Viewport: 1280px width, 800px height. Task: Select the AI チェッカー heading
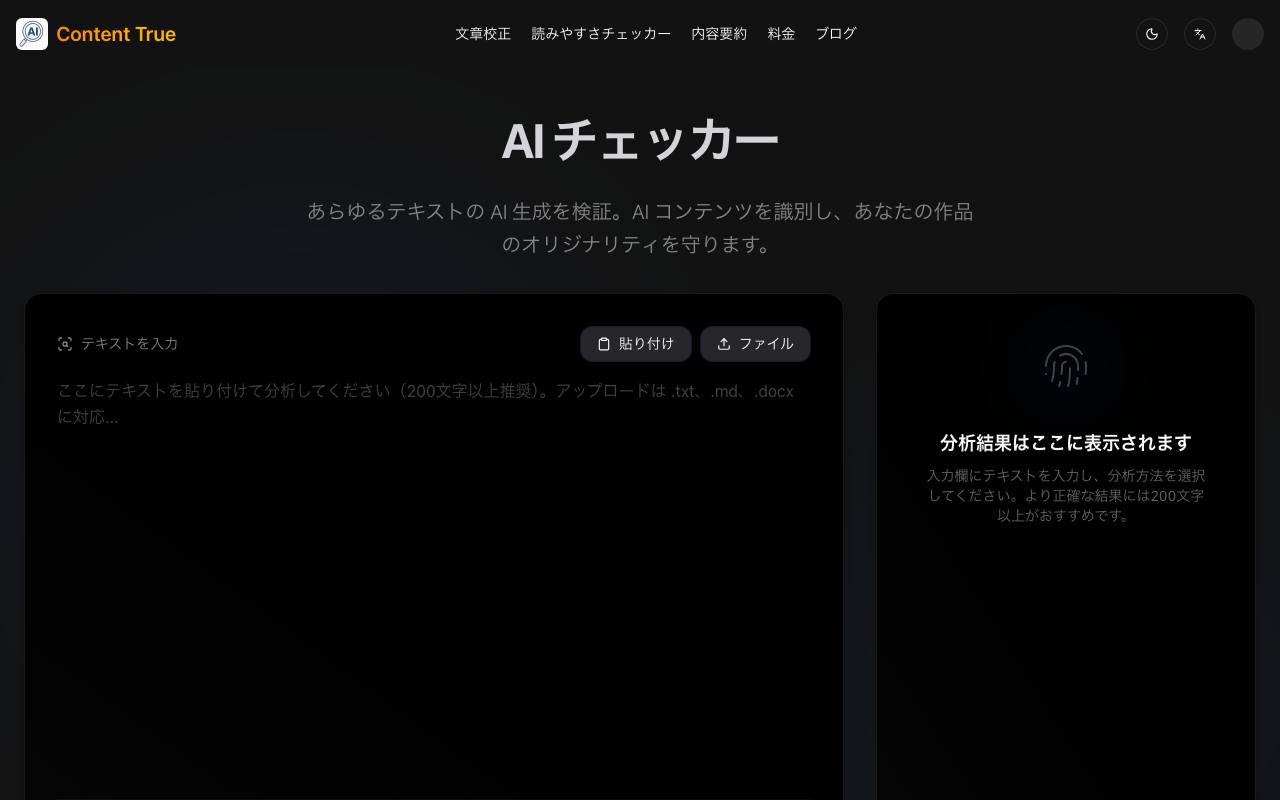click(640, 141)
